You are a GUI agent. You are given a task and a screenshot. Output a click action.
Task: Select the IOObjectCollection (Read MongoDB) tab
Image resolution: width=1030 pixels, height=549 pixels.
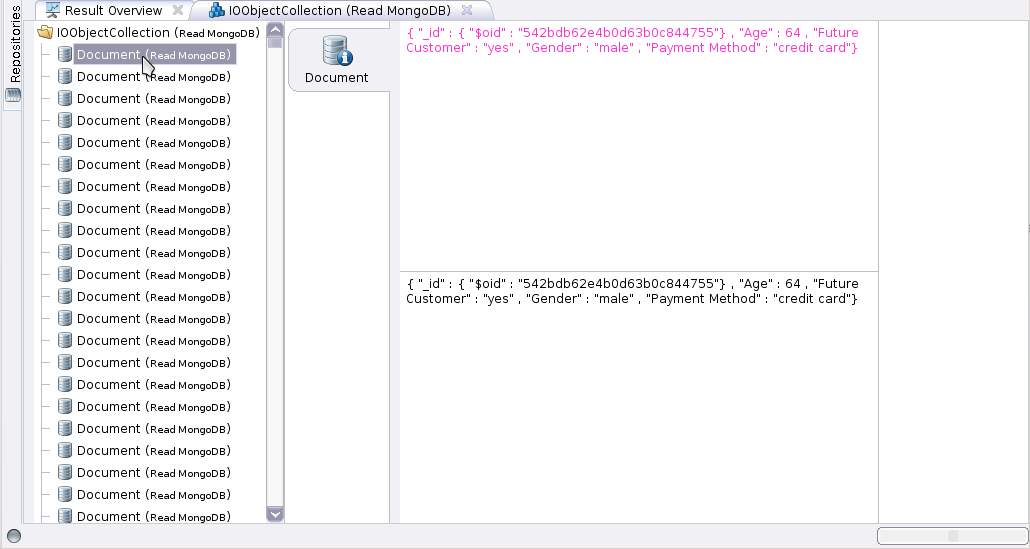pos(339,11)
